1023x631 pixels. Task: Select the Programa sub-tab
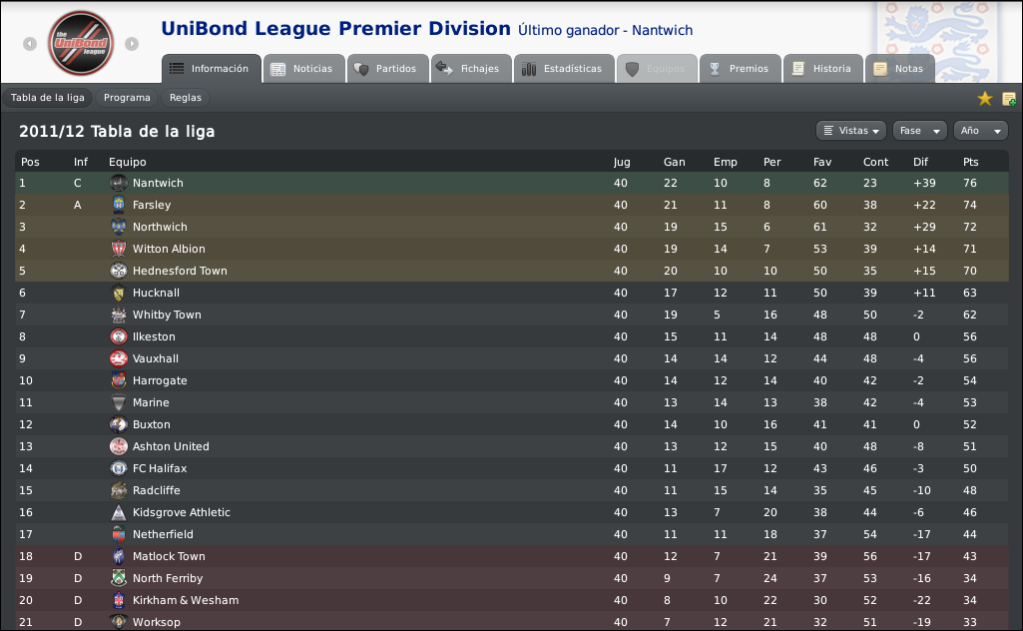click(x=127, y=97)
